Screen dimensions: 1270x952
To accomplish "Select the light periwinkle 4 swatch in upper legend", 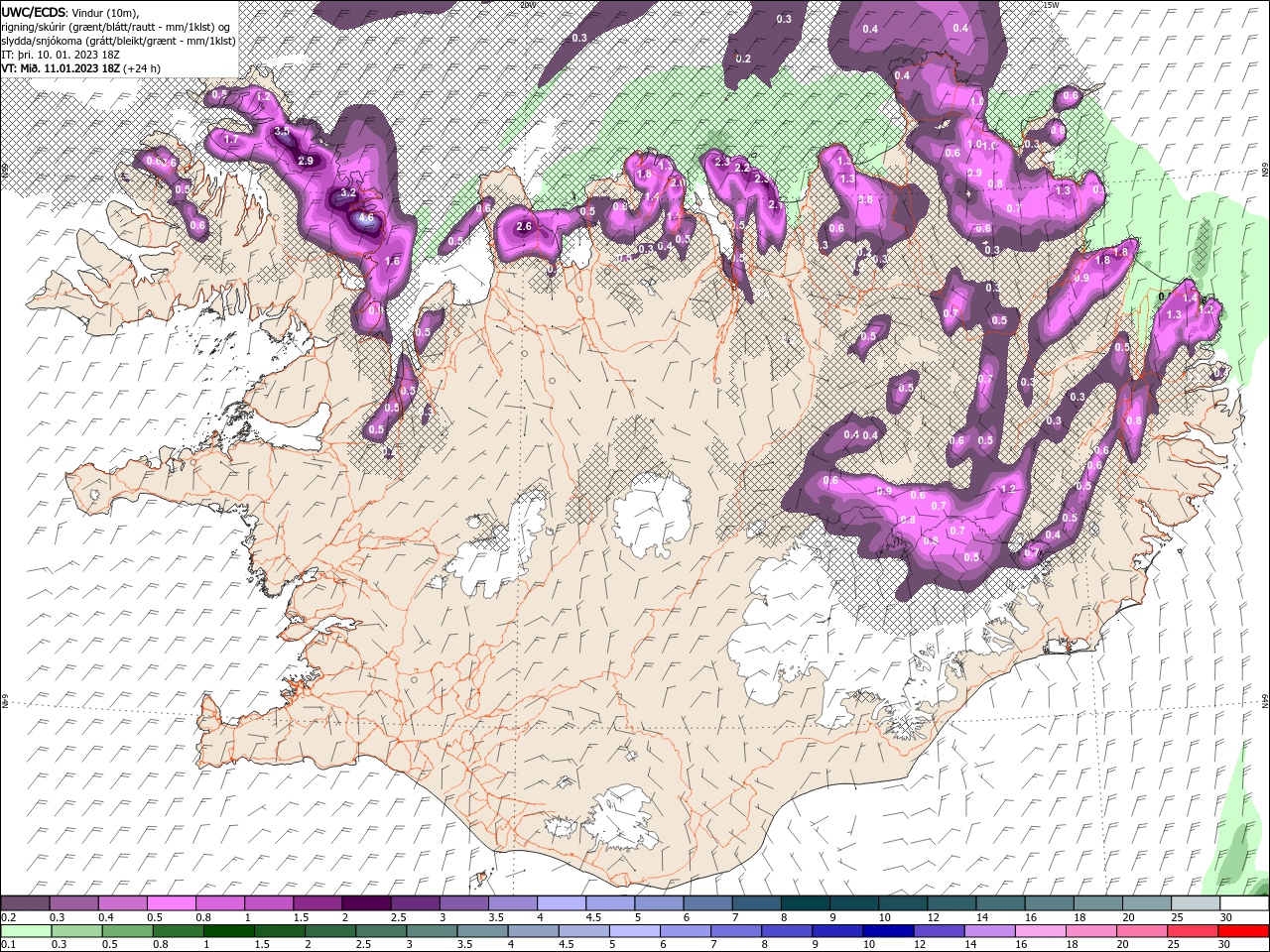I will click(x=561, y=903).
